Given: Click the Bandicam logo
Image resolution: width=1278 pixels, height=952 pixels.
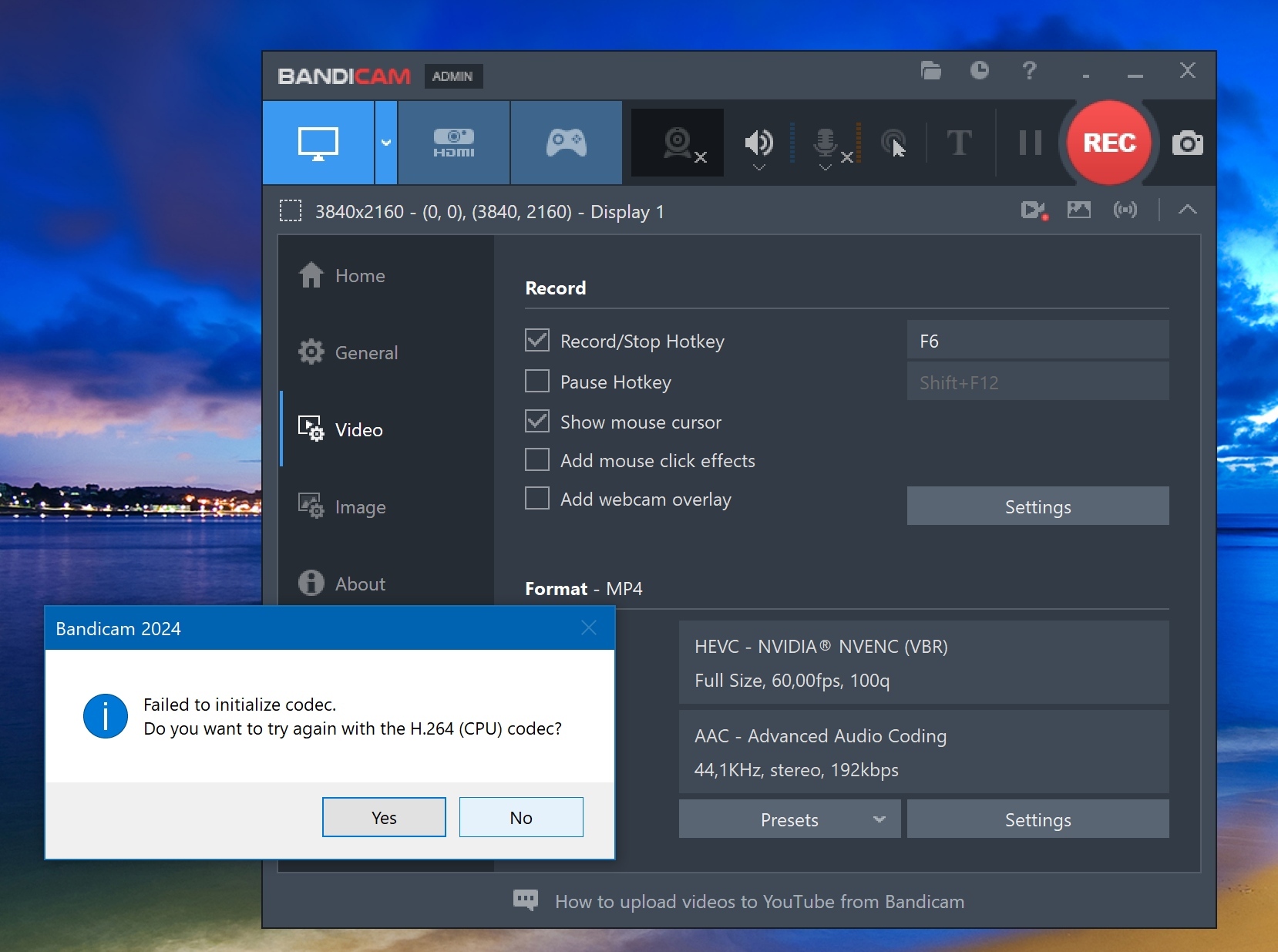Looking at the screenshot, I should pos(345,76).
